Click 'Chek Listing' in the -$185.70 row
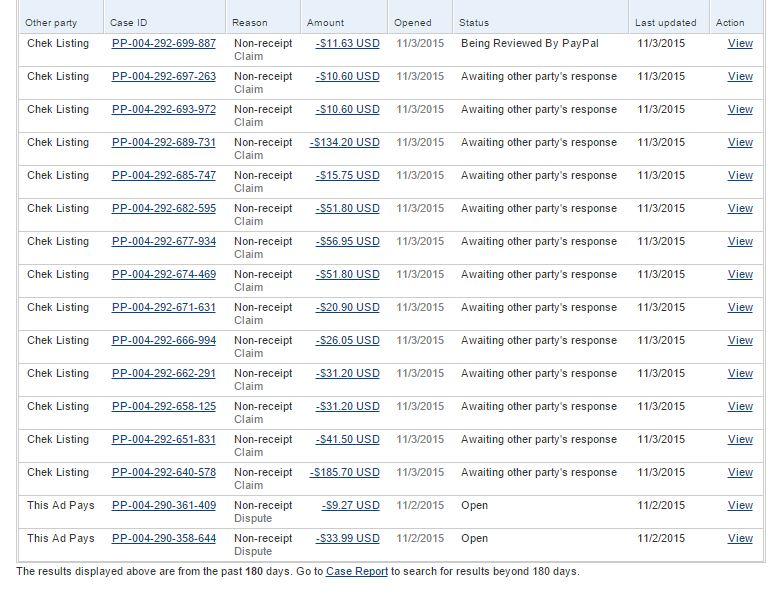The width and height of the screenshot is (782, 591). pyautogui.click(x=58, y=472)
